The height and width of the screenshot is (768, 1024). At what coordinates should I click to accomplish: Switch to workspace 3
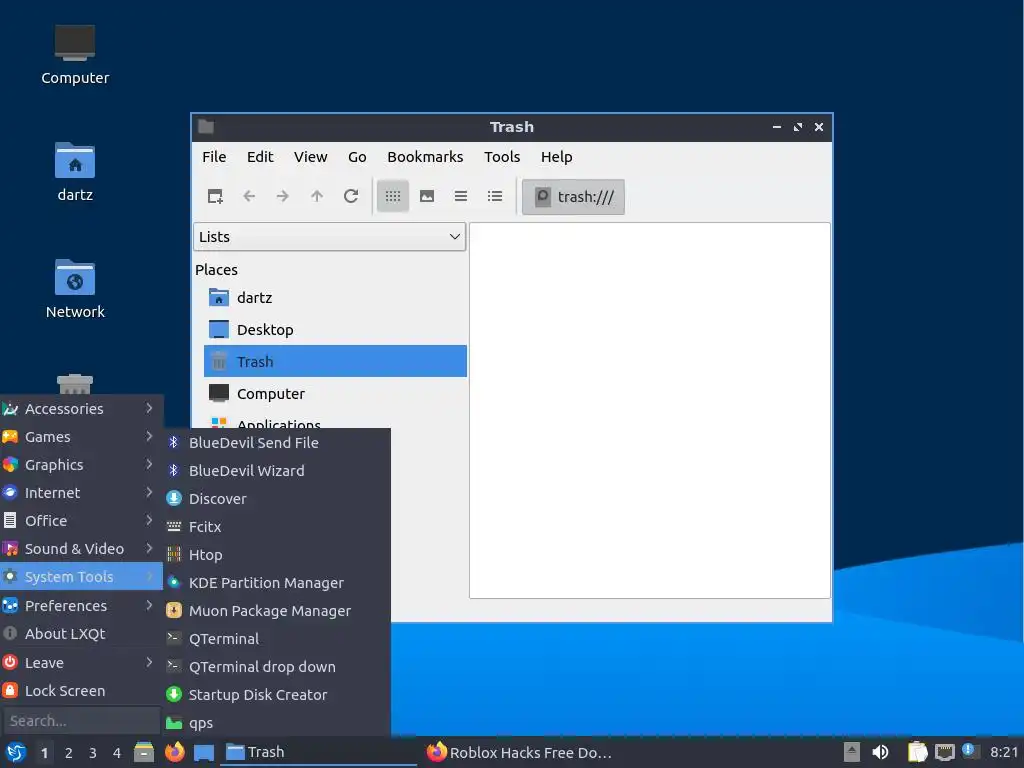93,753
